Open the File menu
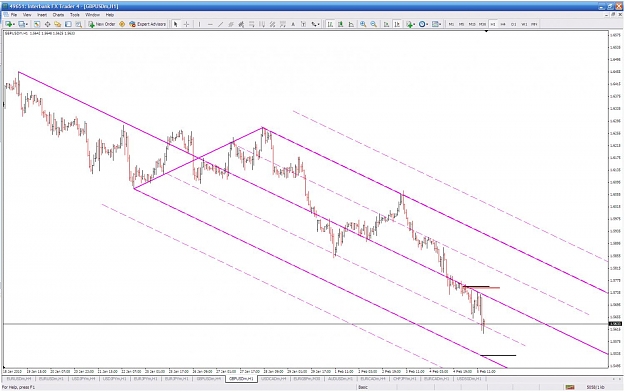 14,15
